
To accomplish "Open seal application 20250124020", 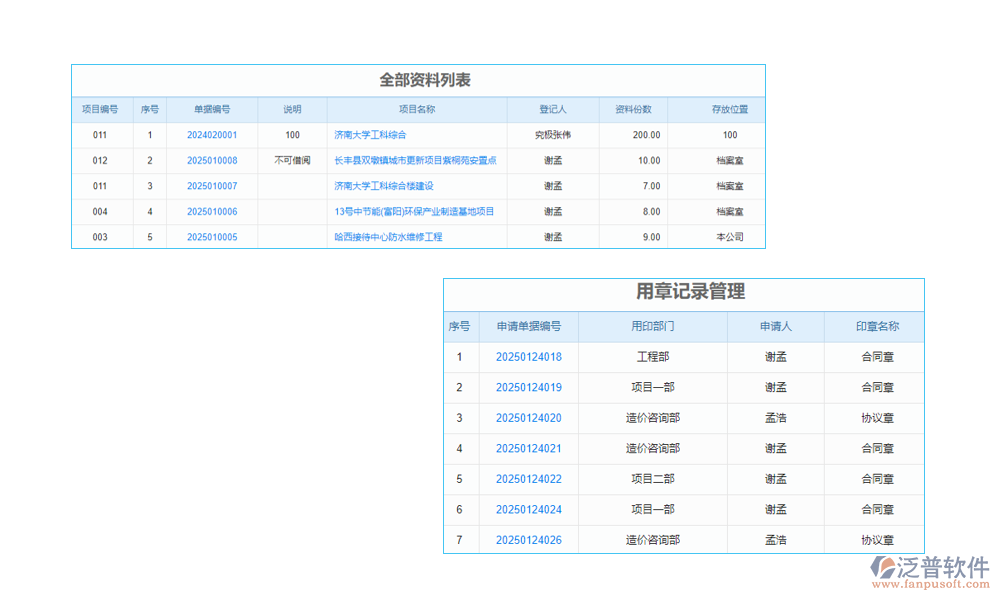I will point(529,418).
